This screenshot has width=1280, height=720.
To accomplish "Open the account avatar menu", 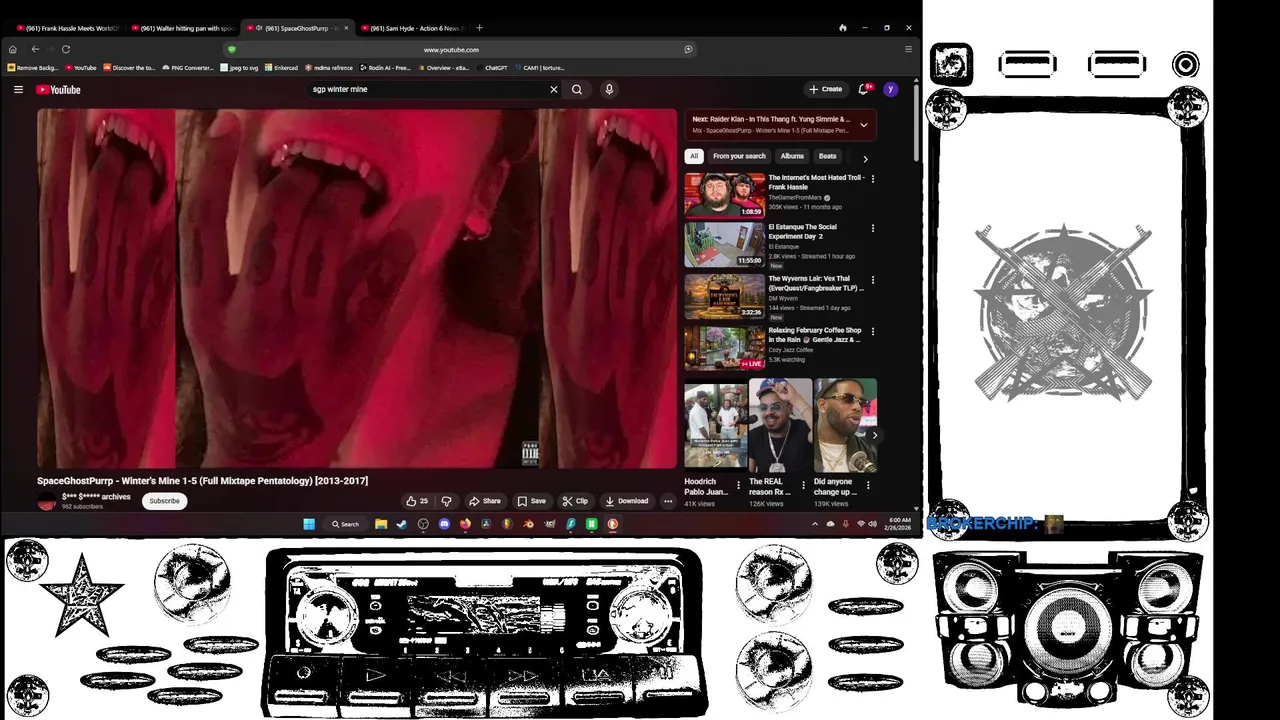I will pyautogui.click(x=890, y=89).
